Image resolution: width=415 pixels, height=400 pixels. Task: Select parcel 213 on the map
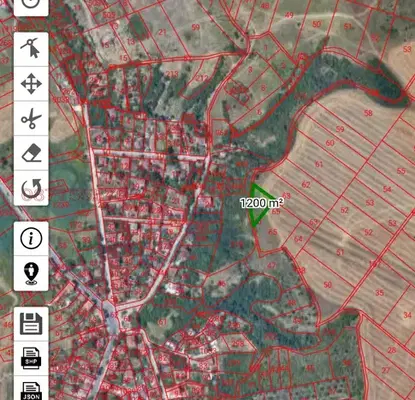click(x=172, y=74)
